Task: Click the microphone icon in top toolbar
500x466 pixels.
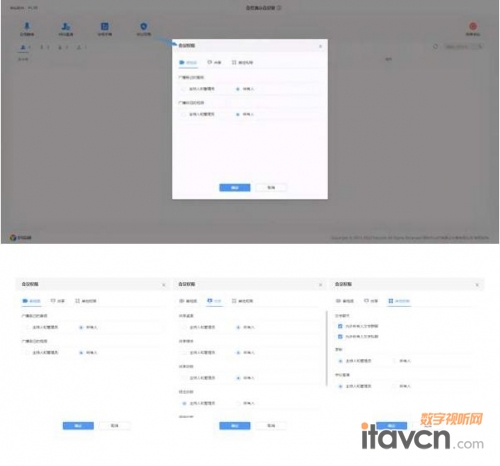Action: (x=27, y=26)
